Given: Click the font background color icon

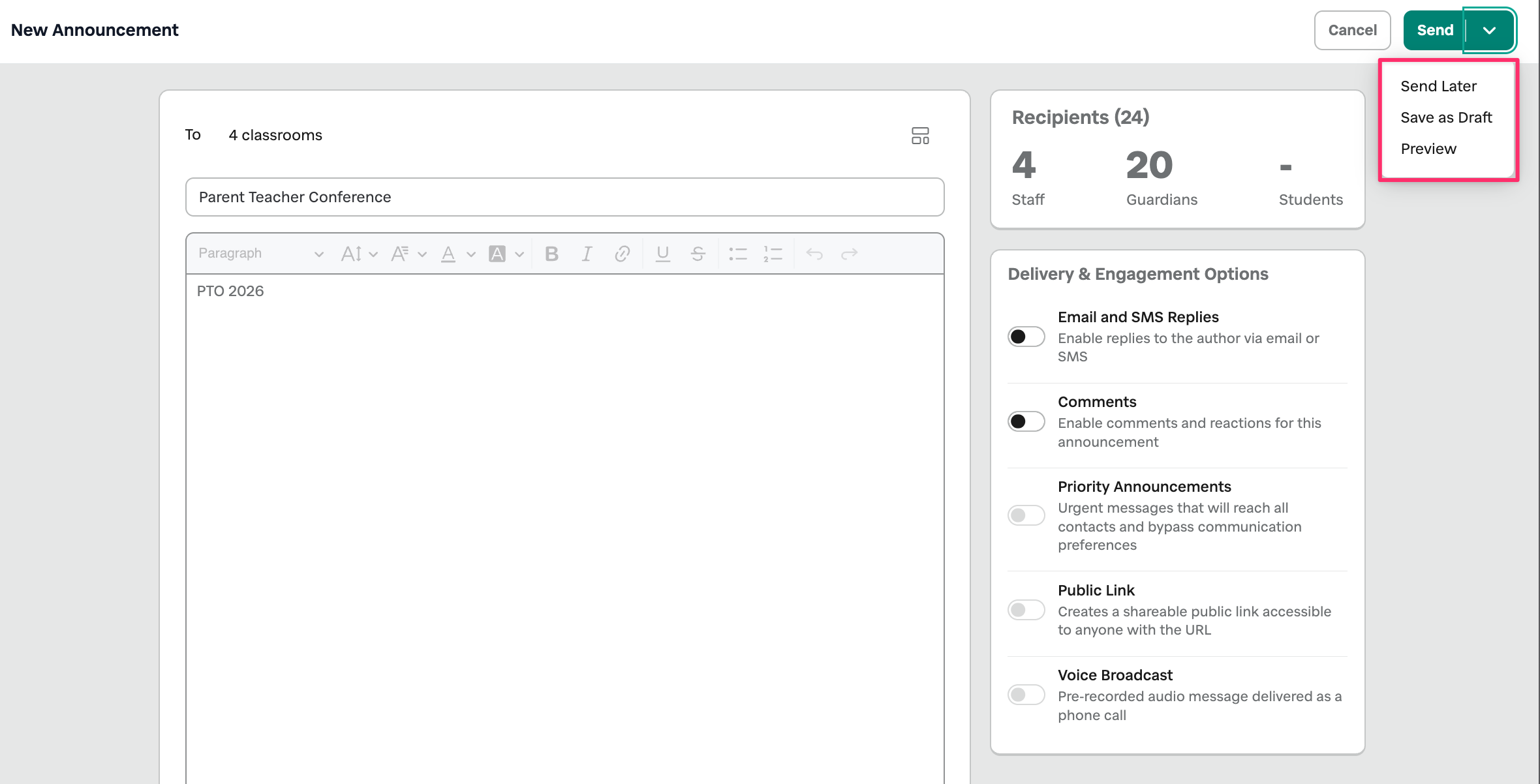Looking at the screenshot, I should coord(497,254).
